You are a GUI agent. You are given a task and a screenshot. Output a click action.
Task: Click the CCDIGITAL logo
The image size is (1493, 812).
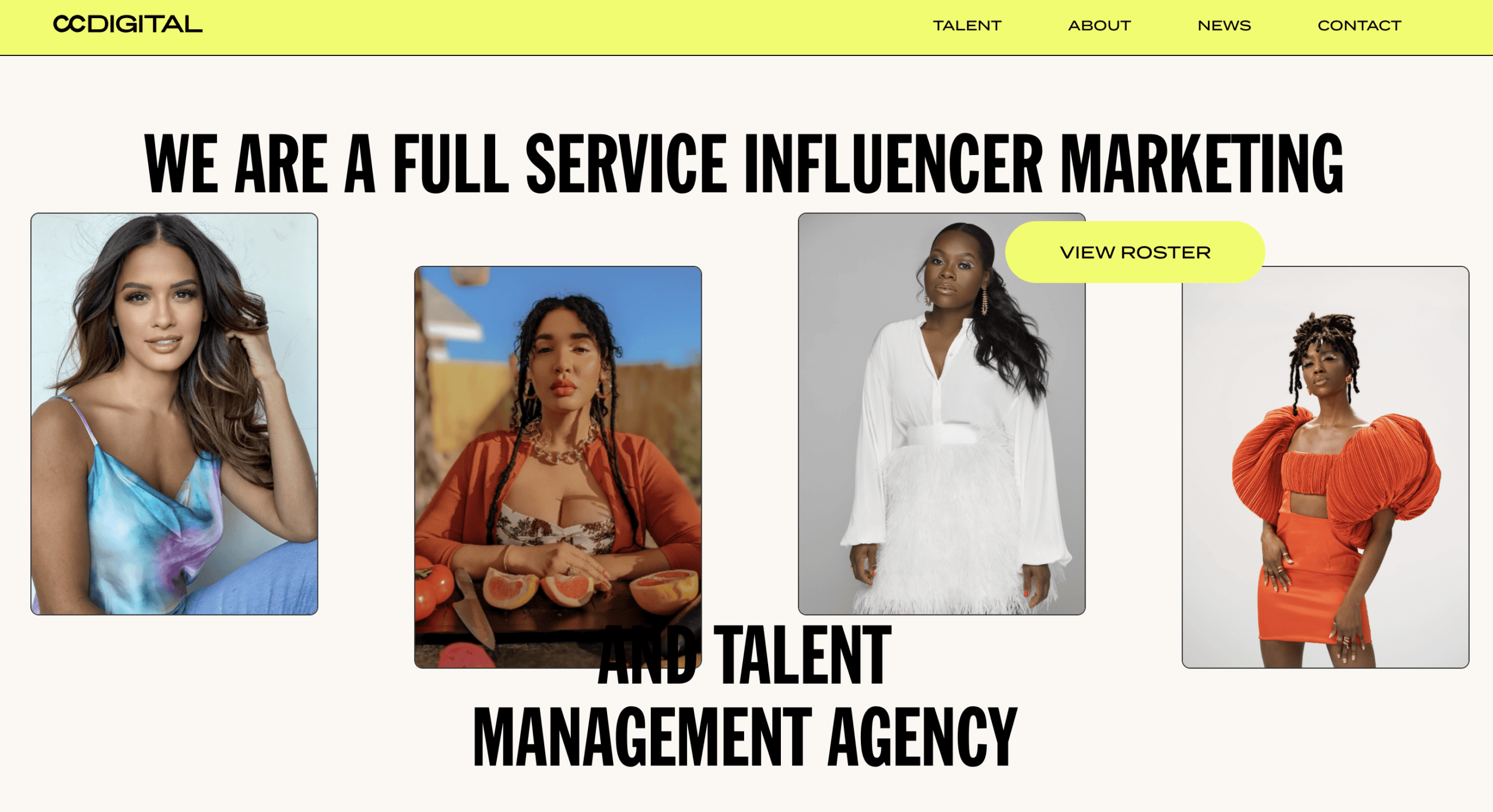[x=128, y=24]
